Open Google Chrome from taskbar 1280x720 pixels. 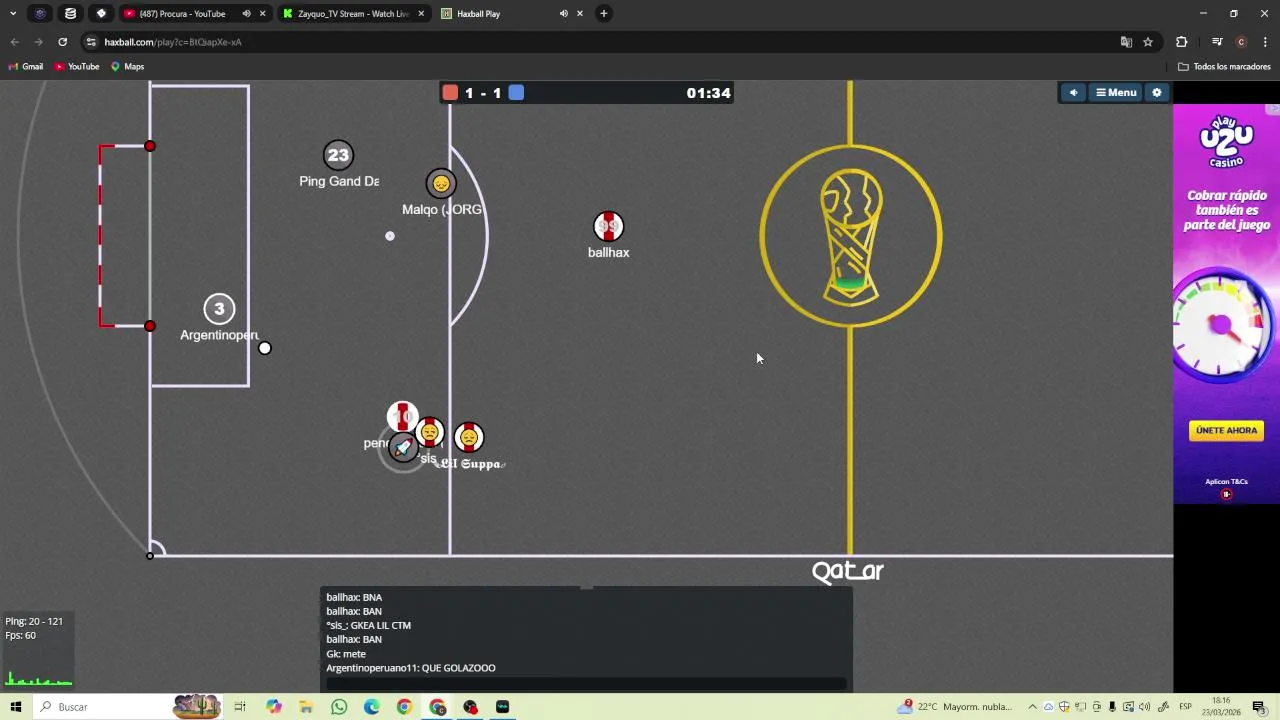point(404,707)
